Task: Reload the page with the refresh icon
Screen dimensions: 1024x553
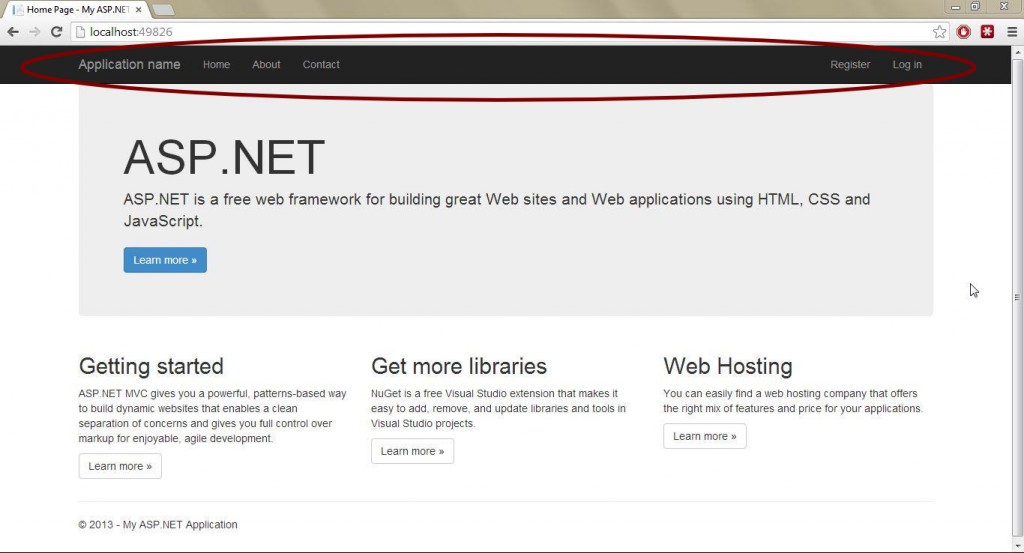Action: [57, 32]
